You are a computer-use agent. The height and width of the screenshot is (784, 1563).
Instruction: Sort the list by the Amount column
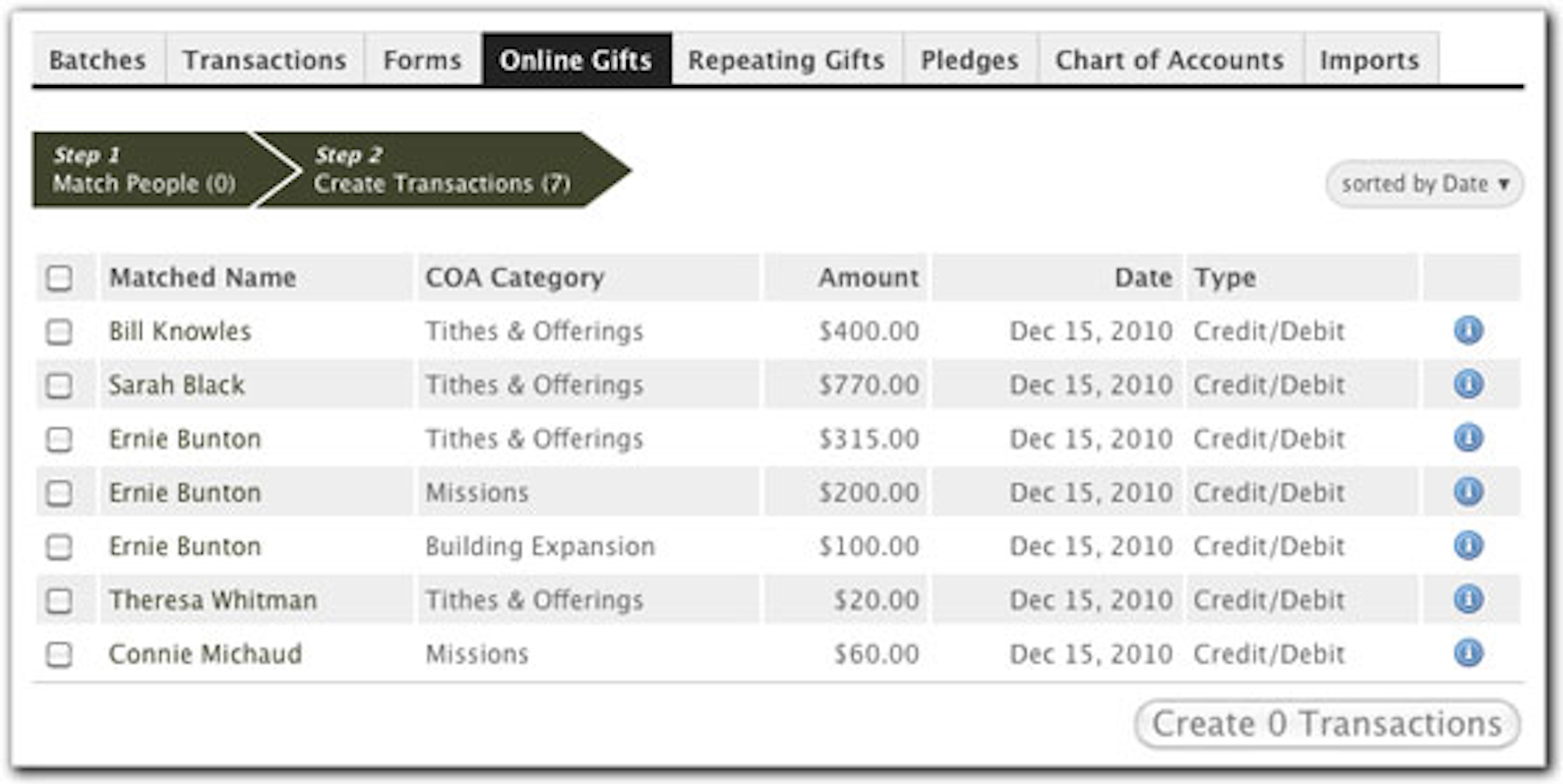pyautogui.click(x=869, y=277)
